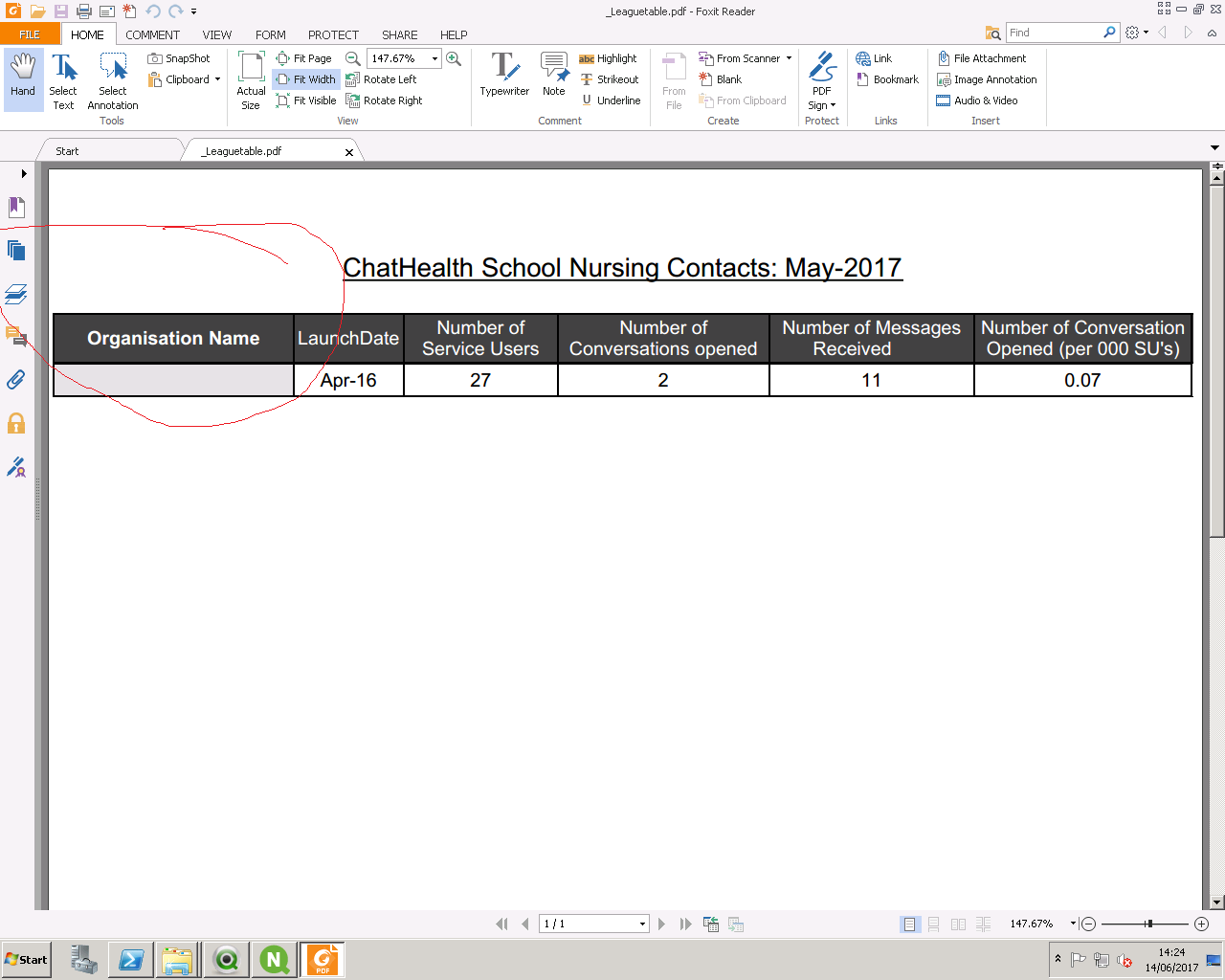The height and width of the screenshot is (980, 1225).
Task: Insert an Image Annotation
Action: pyautogui.click(x=987, y=79)
